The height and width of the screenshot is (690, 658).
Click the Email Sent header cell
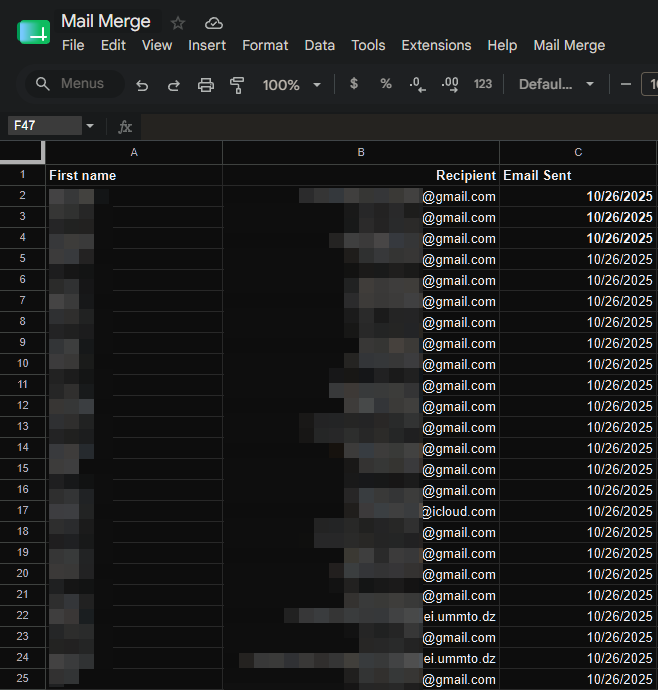click(x=578, y=175)
